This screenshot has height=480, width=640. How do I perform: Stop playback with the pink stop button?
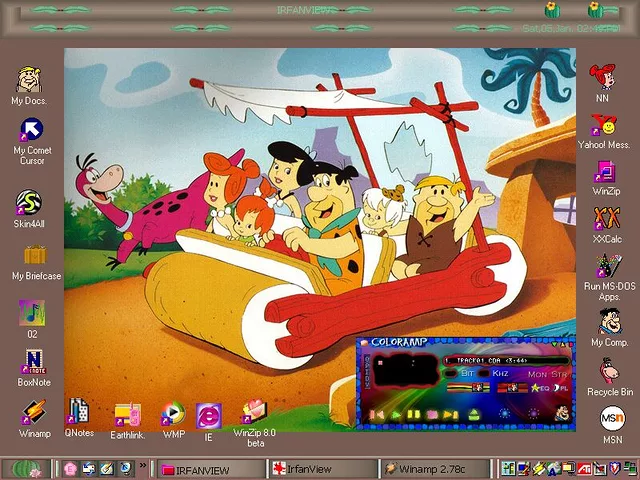point(432,415)
